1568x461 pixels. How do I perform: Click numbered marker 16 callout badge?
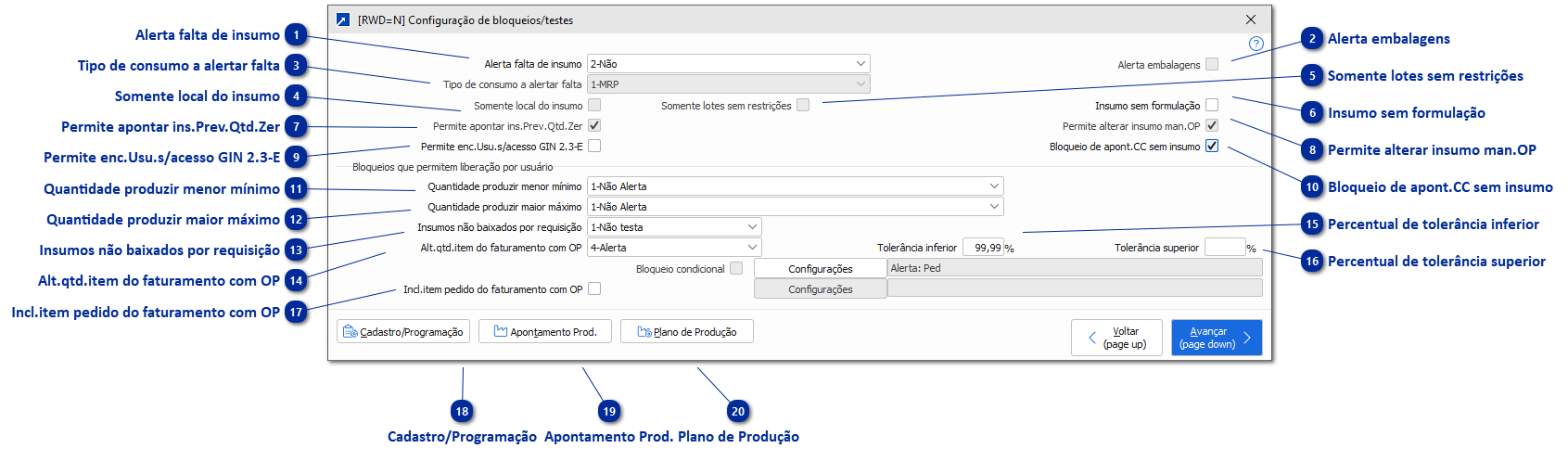click(1312, 262)
